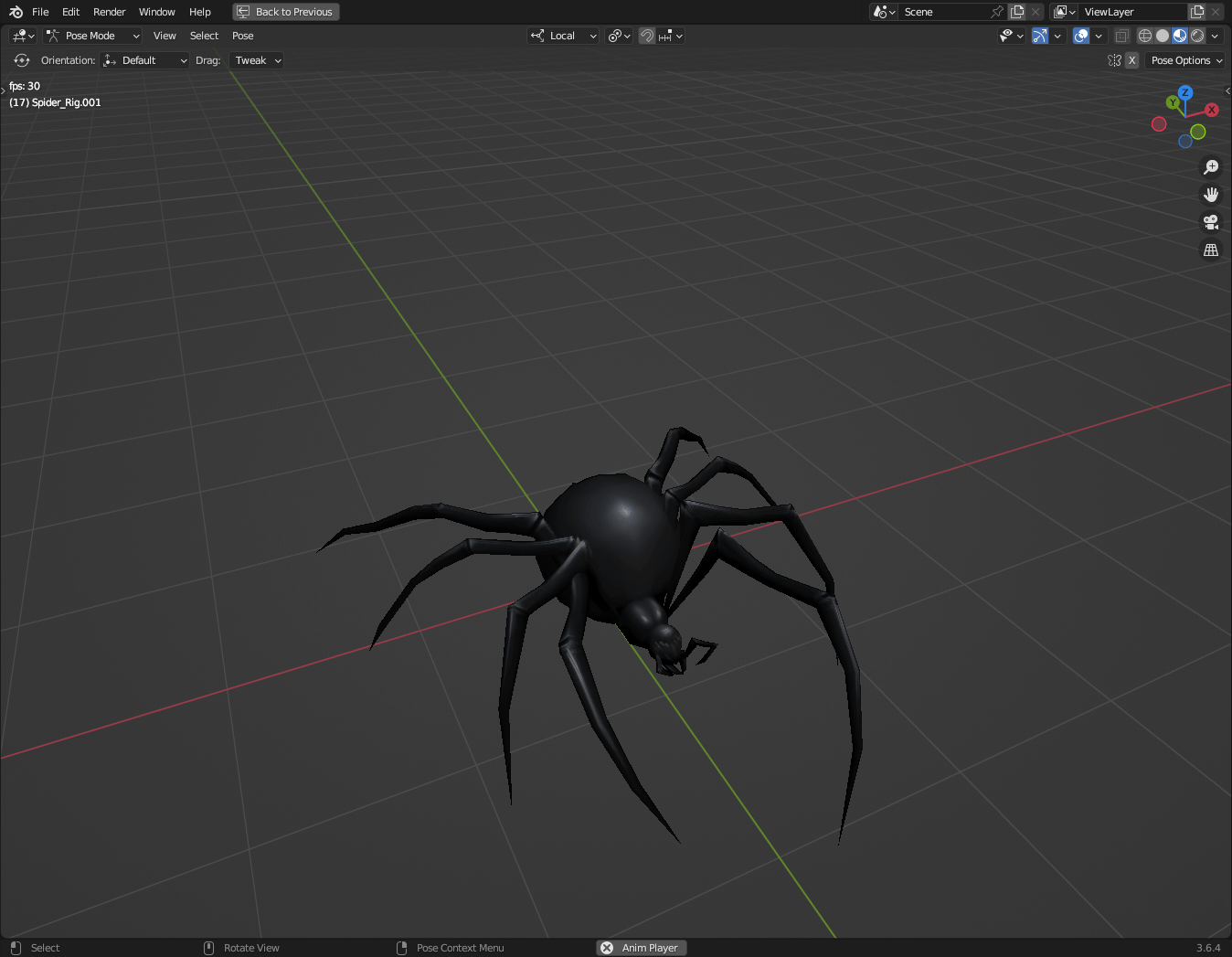Screen dimensions: 1232x957
Task: Click the negative X axis red circle
Action: pyautogui.click(x=1159, y=124)
